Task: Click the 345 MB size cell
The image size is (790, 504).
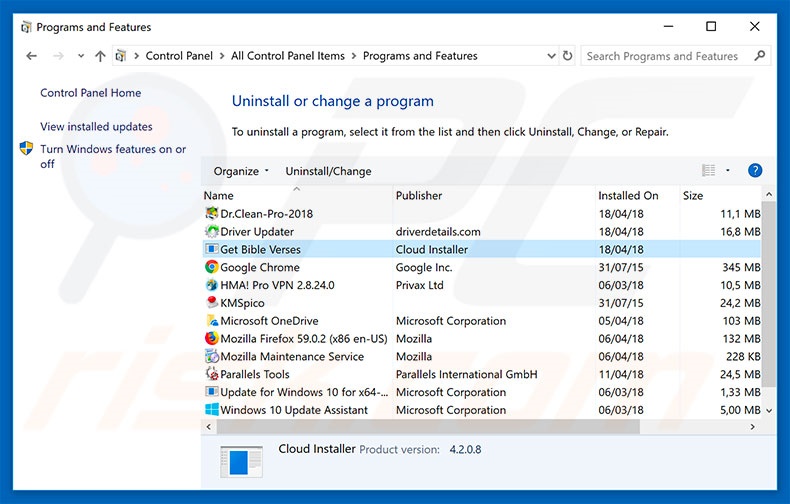Action: coord(741,267)
